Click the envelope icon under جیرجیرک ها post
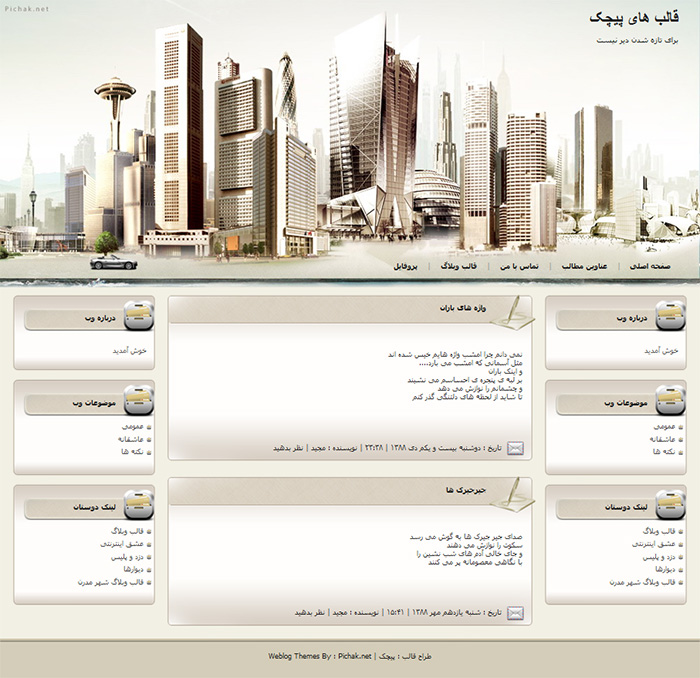The image size is (700, 678). point(515,613)
